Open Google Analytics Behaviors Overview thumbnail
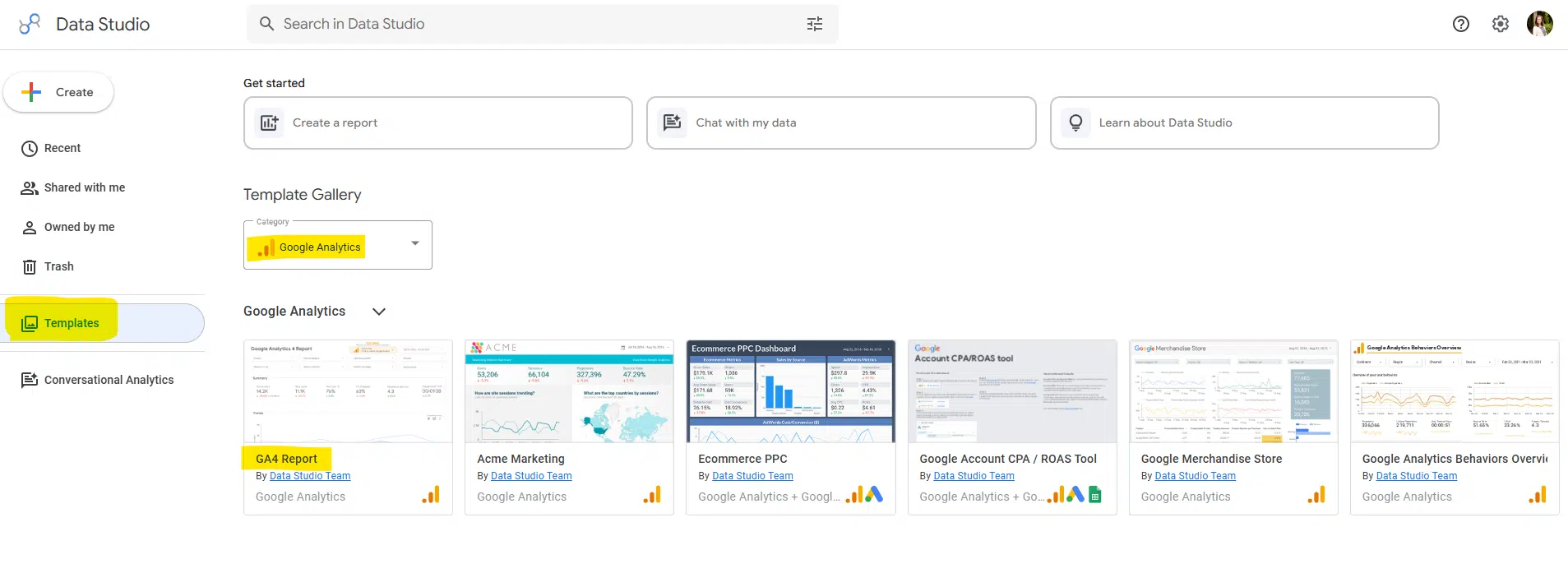 point(1455,391)
